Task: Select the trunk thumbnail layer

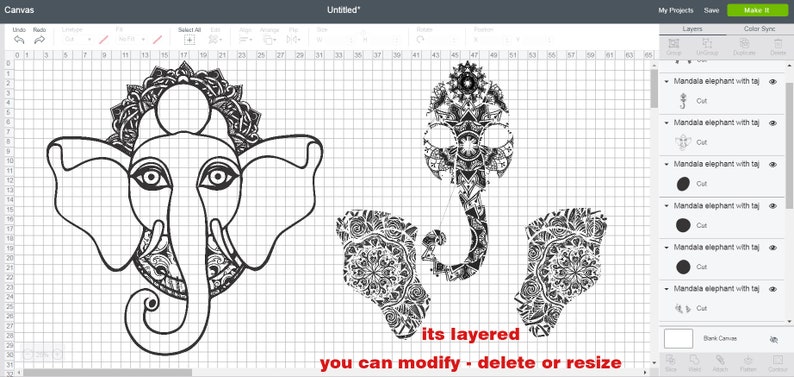Action: (x=683, y=101)
